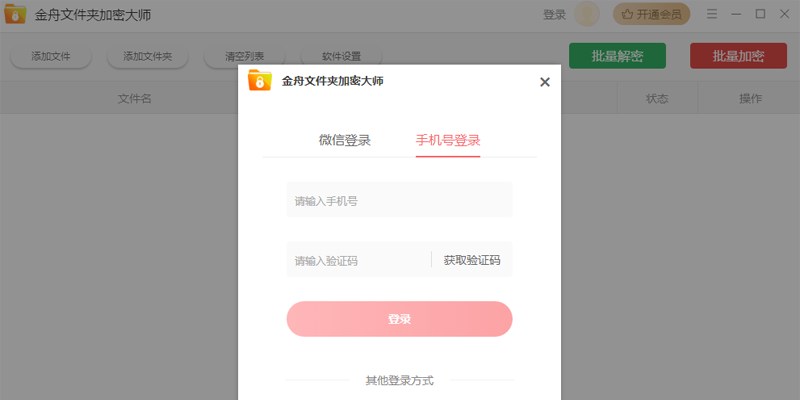Close the login dialog with X
Viewport: 800px width, 400px height.
click(x=545, y=82)
